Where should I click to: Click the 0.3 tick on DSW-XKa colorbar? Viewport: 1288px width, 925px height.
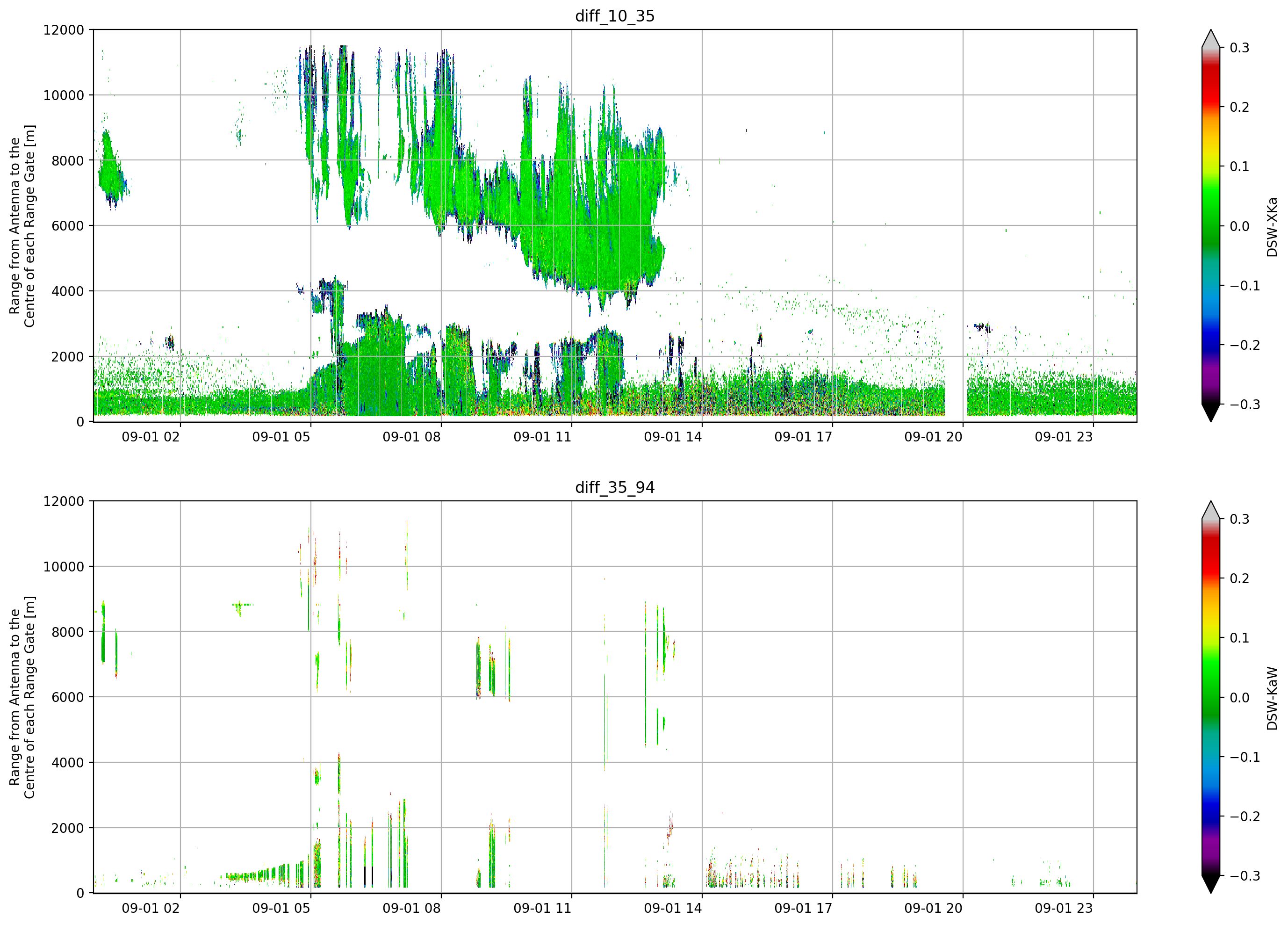click(1239, 48)
